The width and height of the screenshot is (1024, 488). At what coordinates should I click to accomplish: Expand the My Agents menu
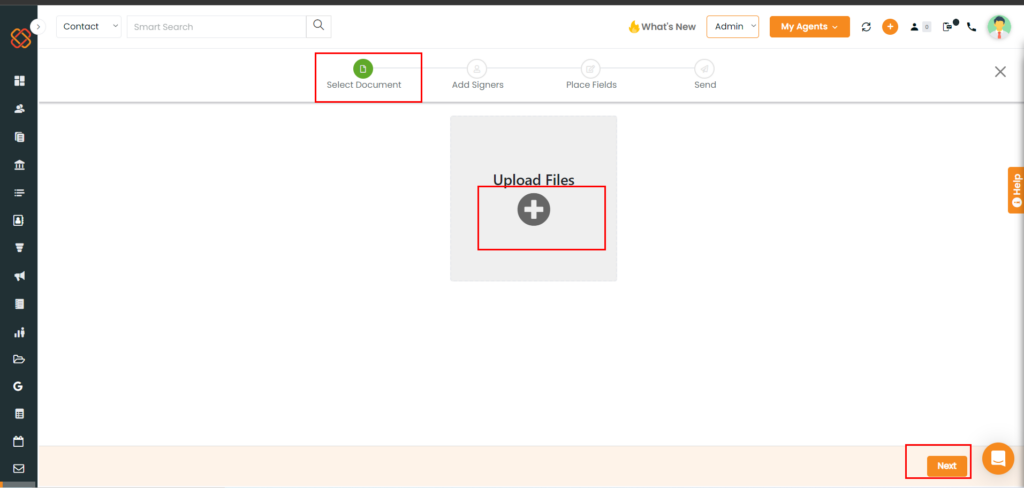810,27
